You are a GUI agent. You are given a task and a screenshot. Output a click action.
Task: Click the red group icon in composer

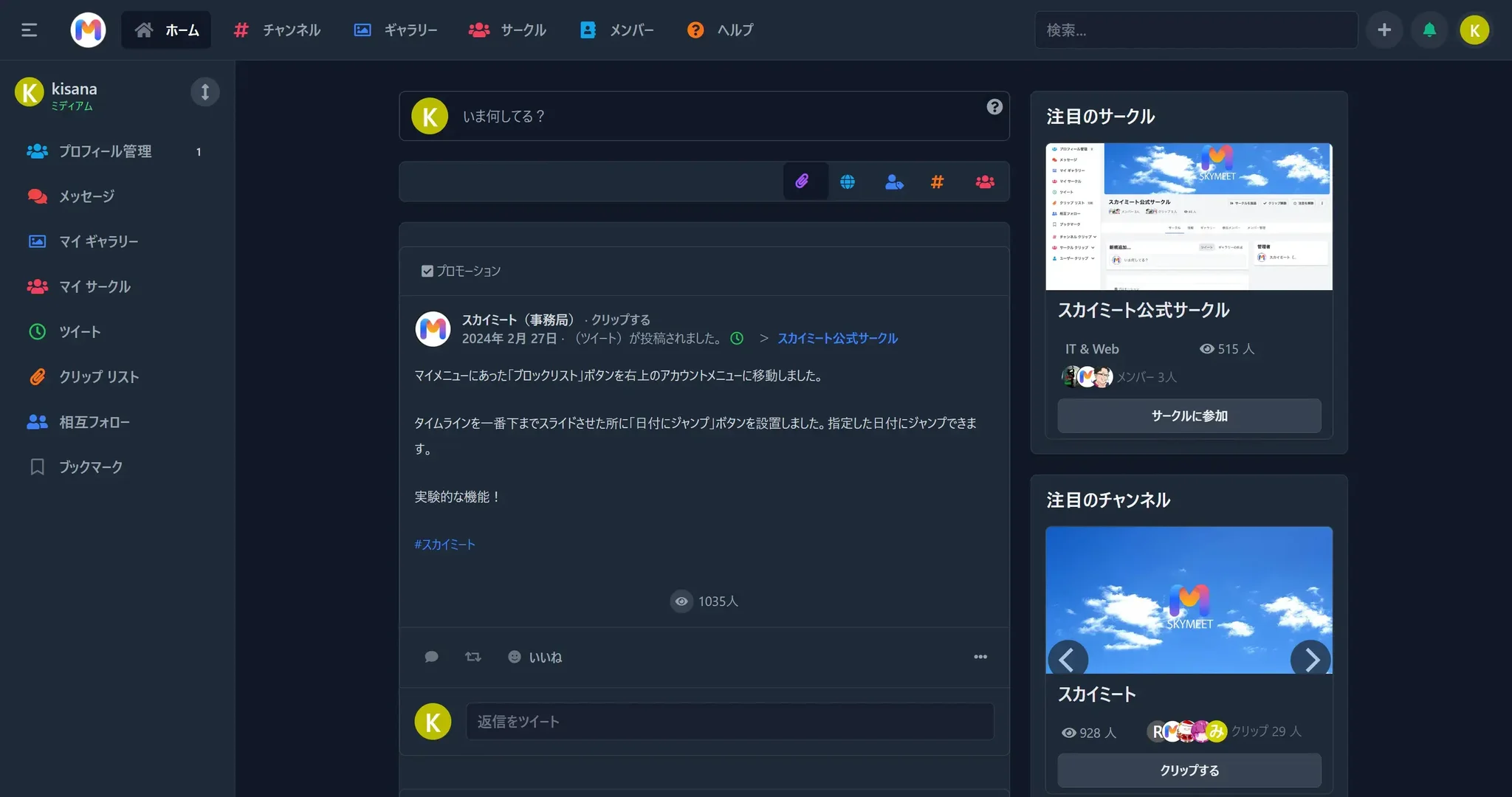[x=984, y=181]
